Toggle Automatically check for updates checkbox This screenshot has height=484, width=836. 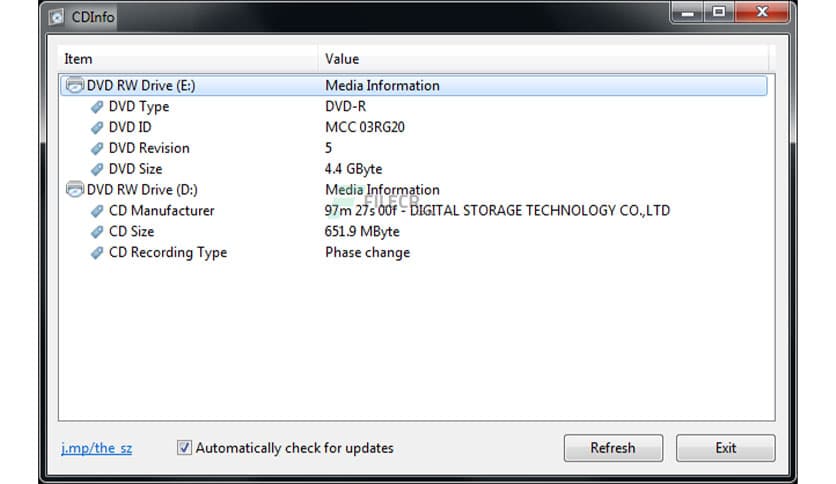coord(184,448)
